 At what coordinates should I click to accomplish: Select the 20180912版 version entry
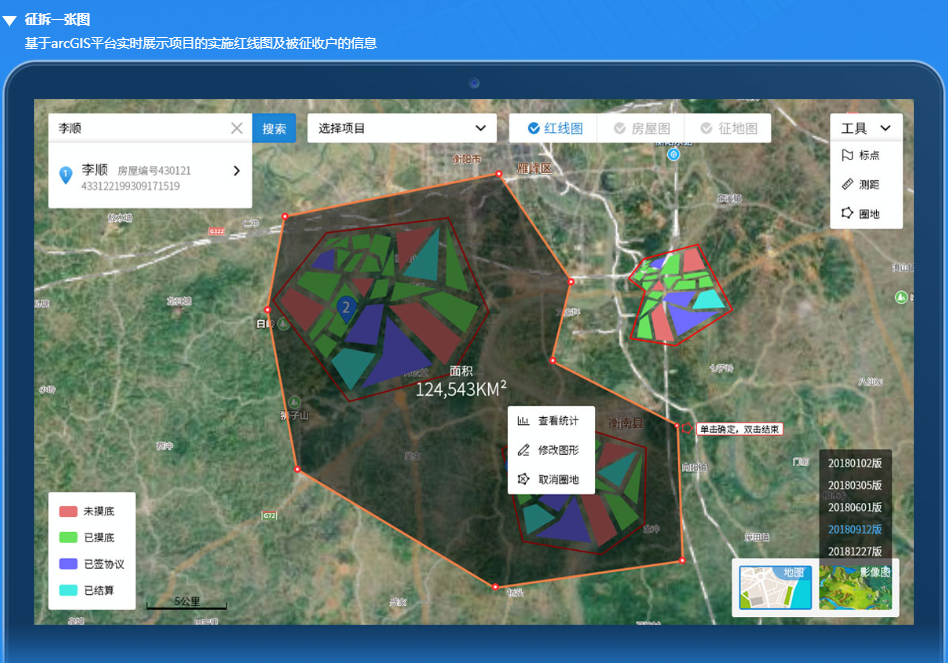[855, 529]
